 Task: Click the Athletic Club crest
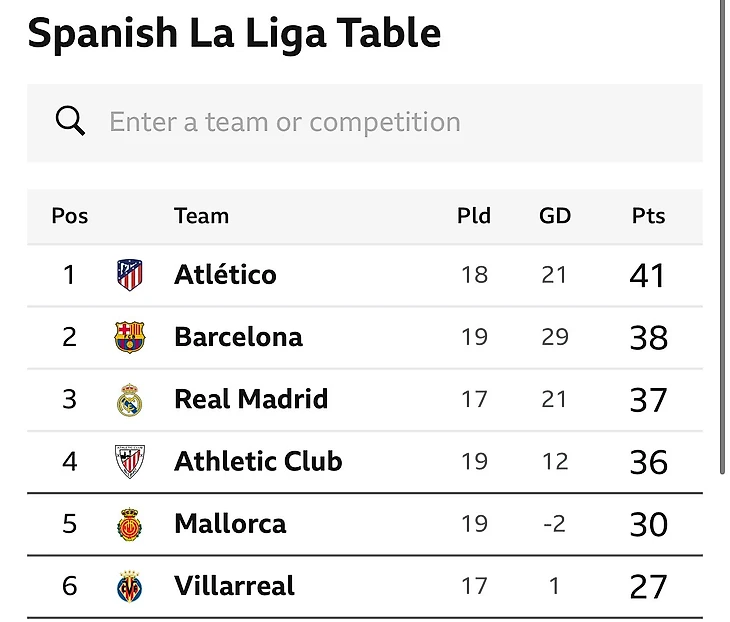[130, 462]
